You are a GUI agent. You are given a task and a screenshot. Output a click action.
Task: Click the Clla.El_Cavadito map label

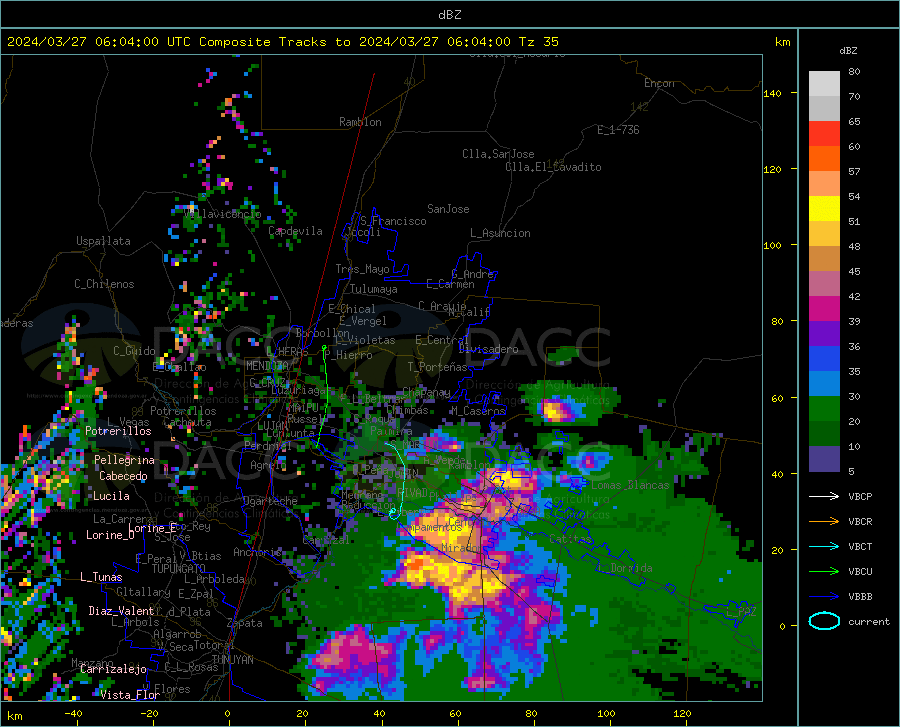553,167
